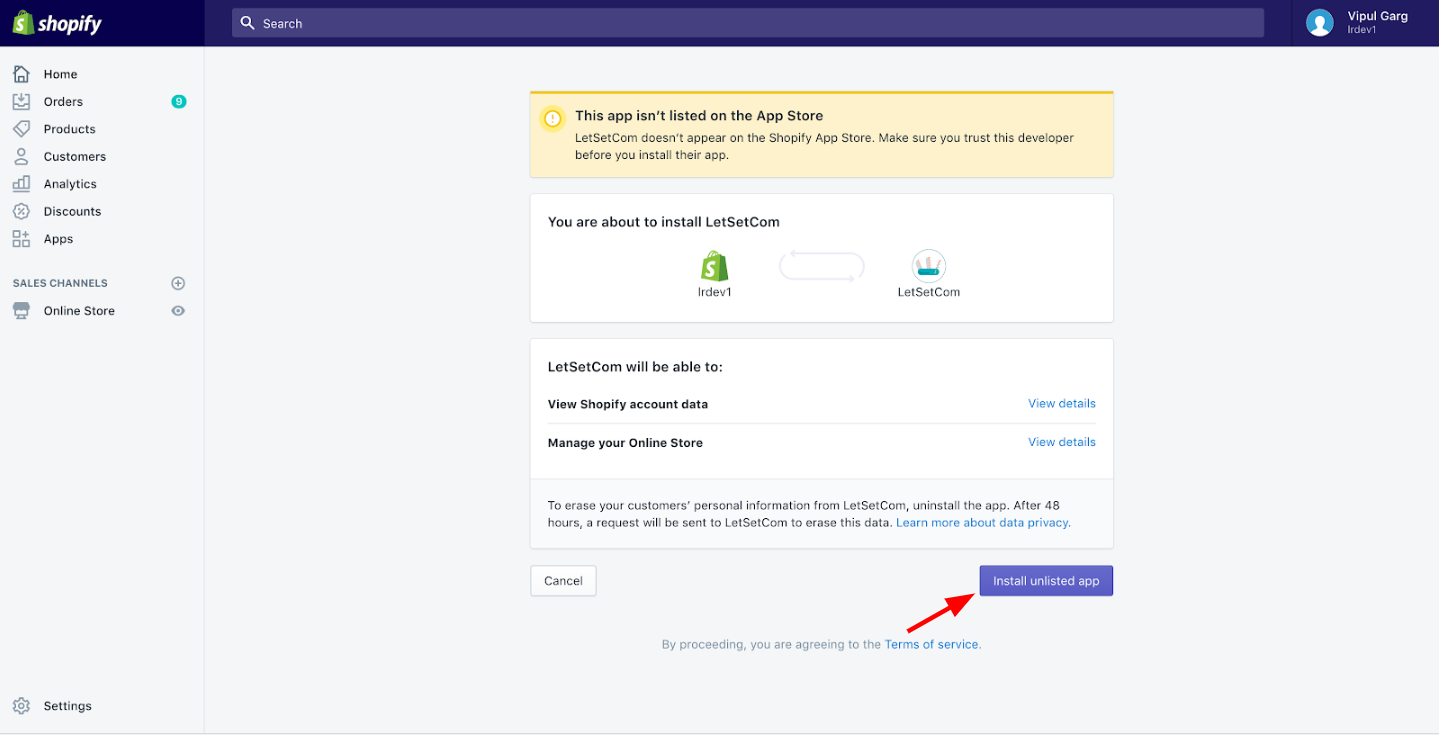
Task: Focus the Search input field
Action: point(748,23)
